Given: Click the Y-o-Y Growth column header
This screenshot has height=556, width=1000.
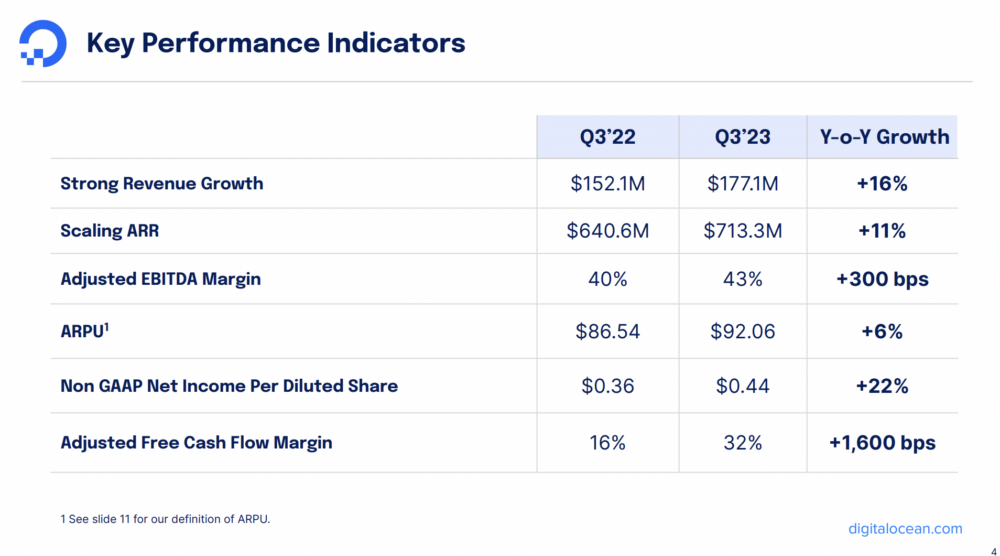Looking at the screenshot, I should (884, 137).
